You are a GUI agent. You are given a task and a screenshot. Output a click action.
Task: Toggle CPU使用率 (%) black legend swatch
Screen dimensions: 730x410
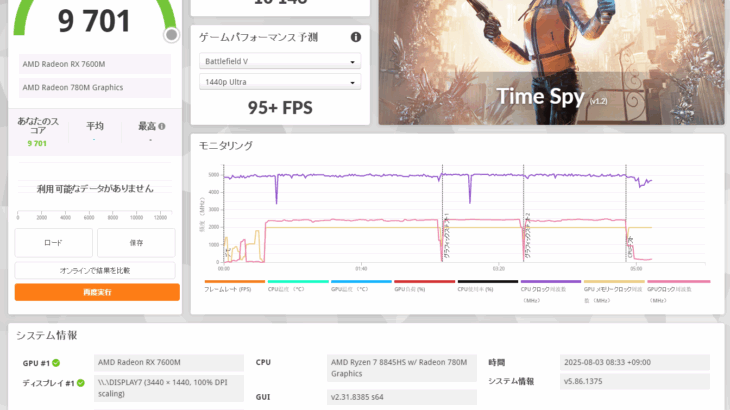click(x=488, y=282)
